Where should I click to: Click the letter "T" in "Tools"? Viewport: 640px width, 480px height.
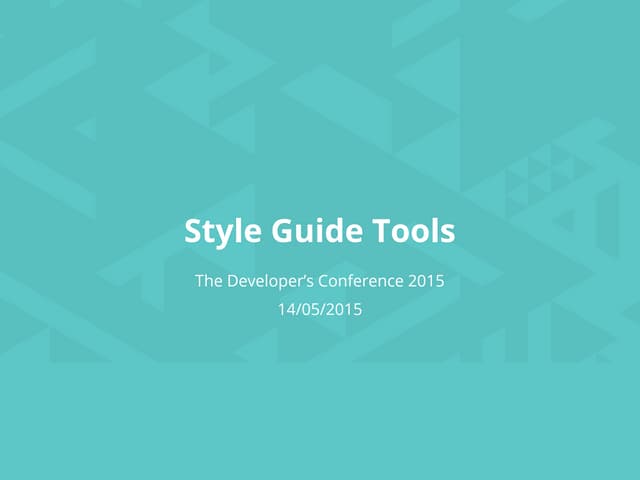[x=380, y=231]
